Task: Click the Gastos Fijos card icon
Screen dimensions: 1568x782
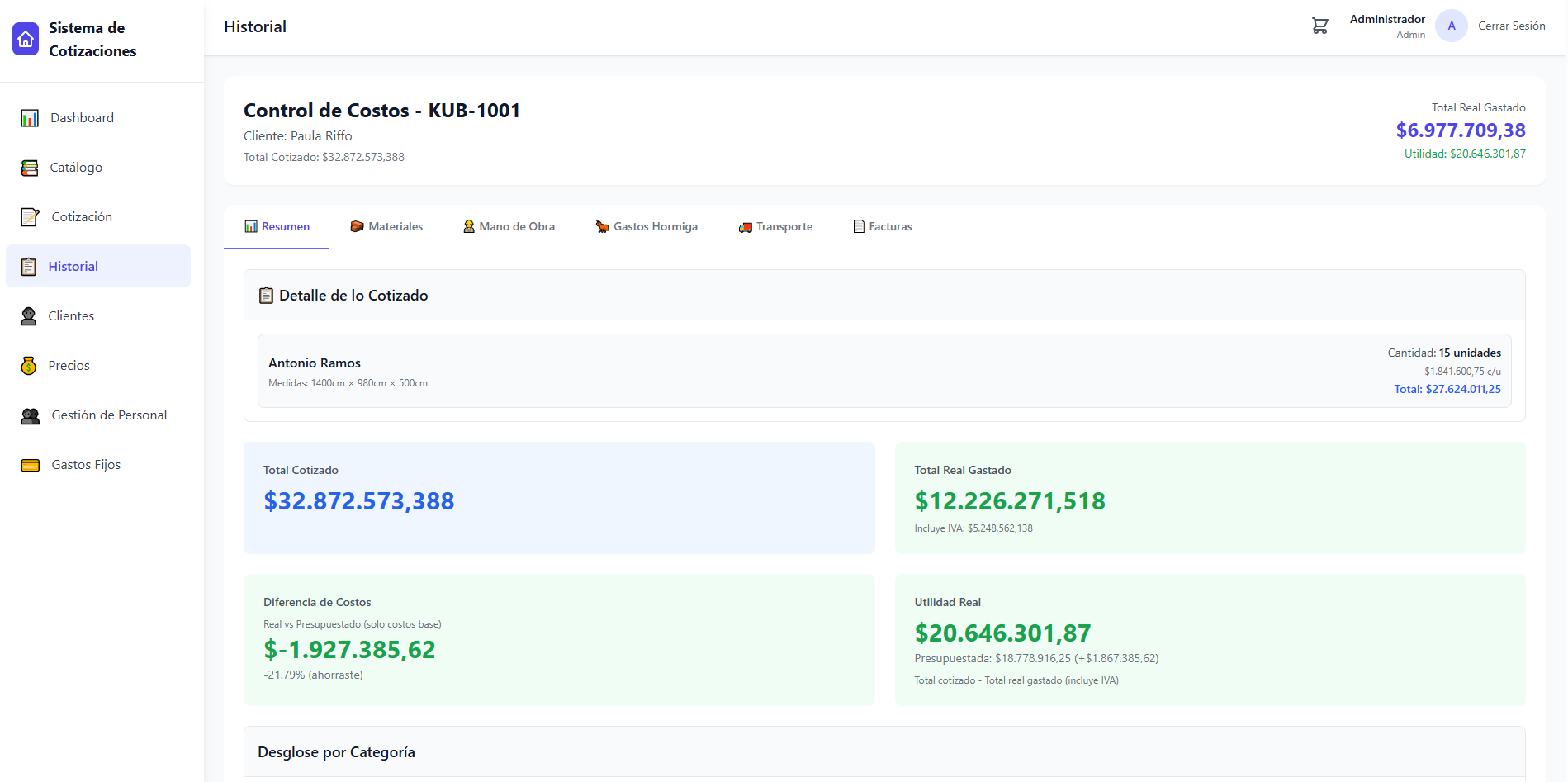Action: pyautogui.click(x=30, y=465)
